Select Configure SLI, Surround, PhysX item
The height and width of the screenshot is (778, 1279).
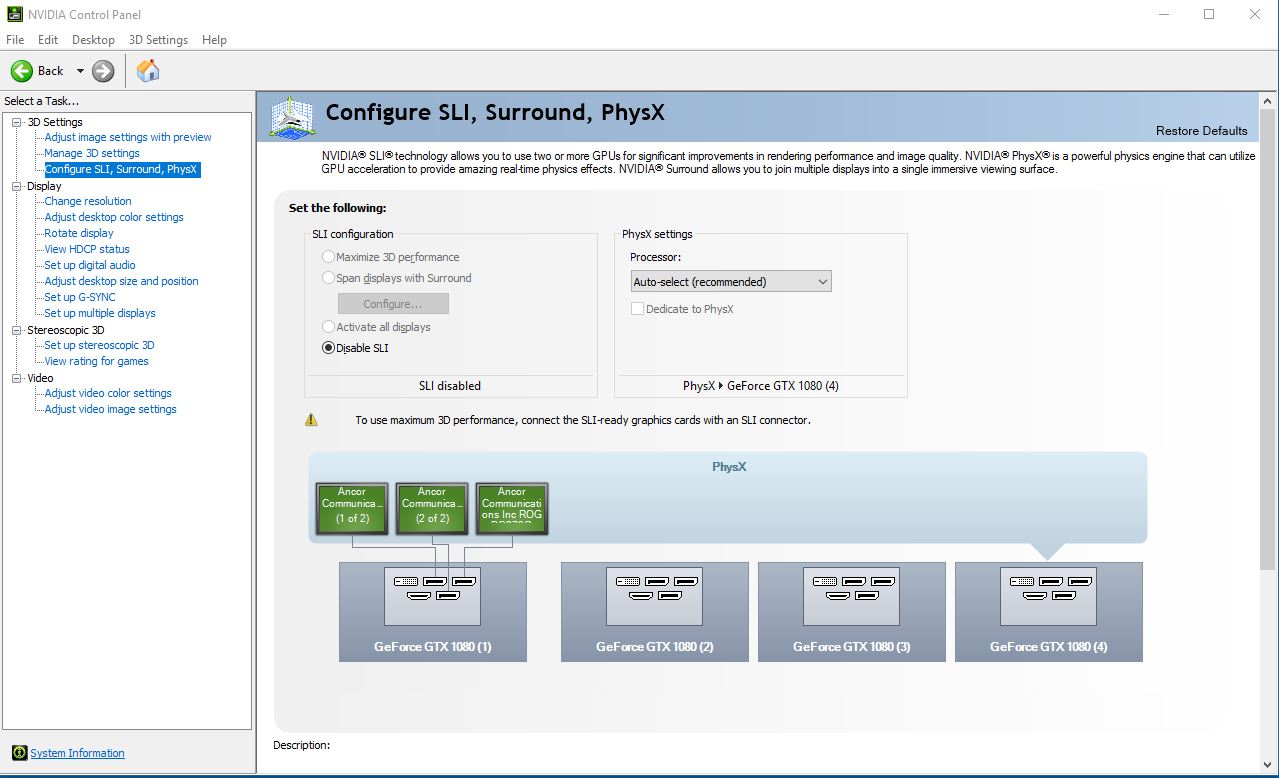point(121,169)
